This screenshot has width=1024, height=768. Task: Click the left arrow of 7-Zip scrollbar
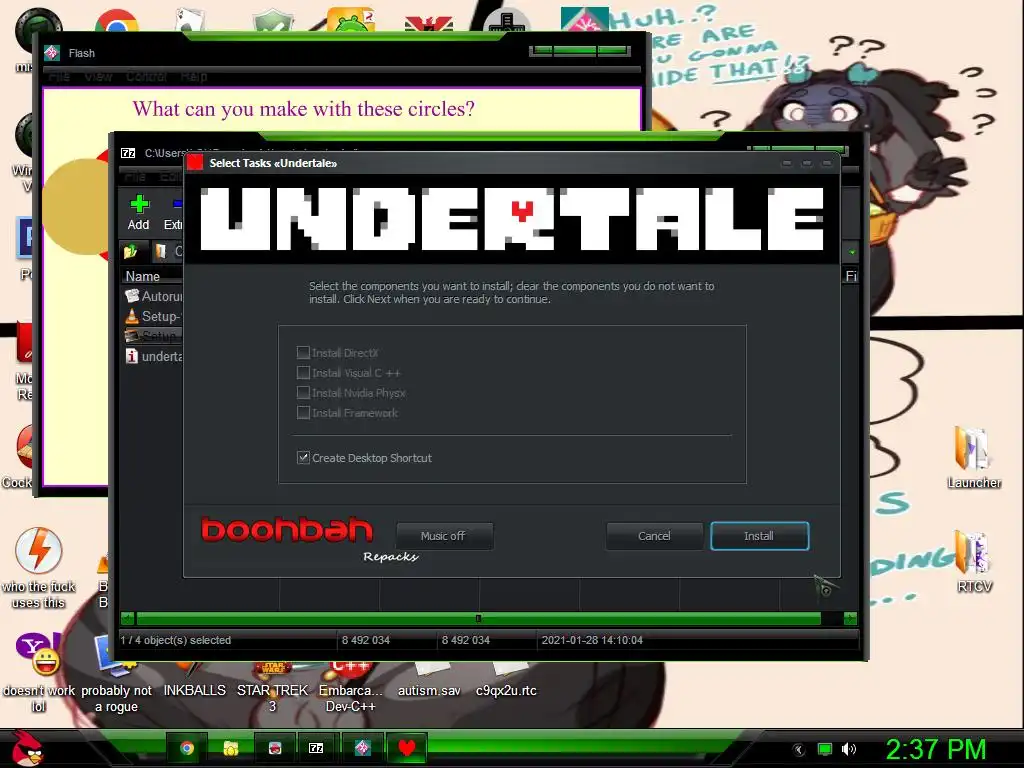tap(127, 618)
